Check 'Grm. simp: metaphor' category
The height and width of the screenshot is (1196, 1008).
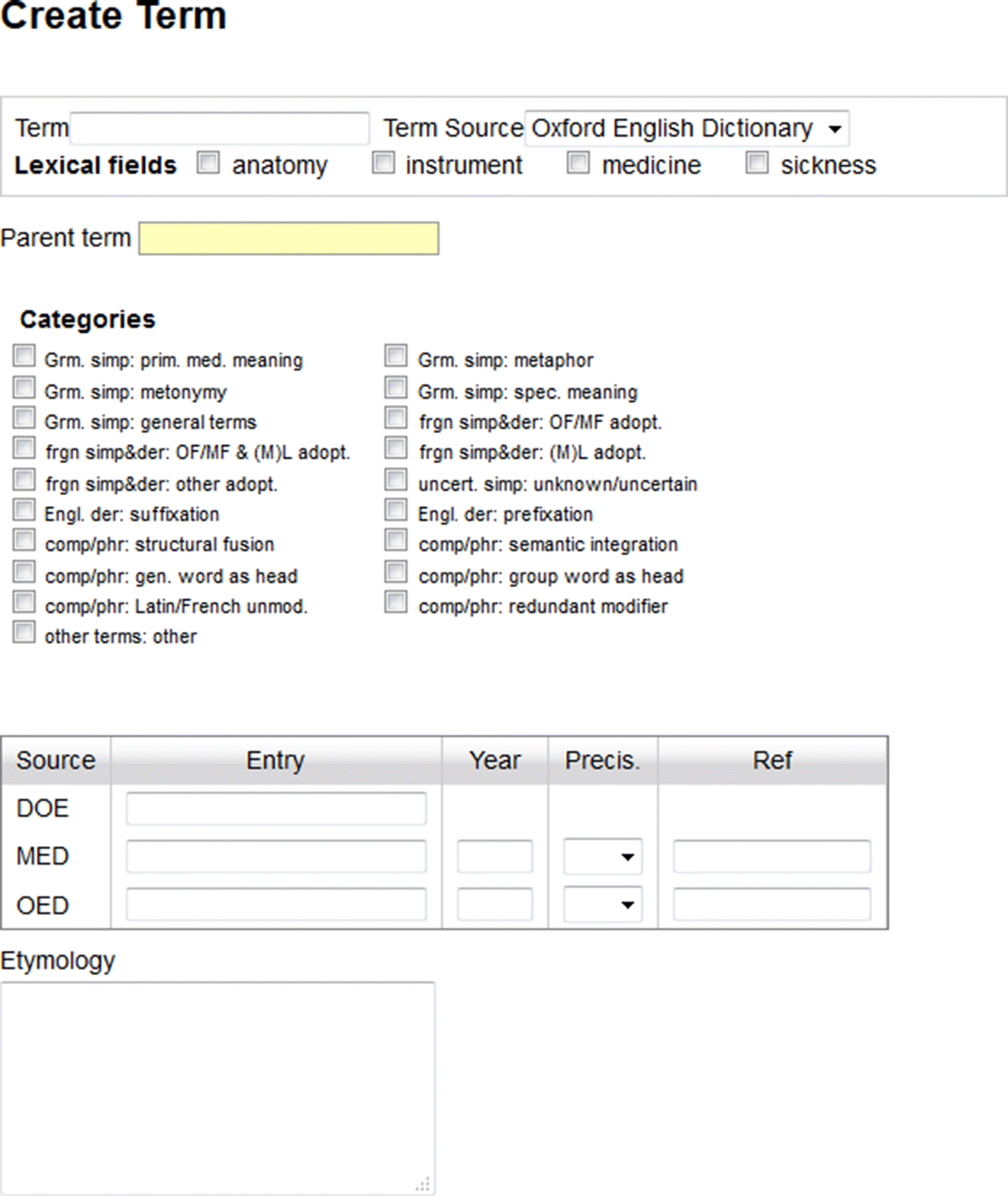click(x=396, y=356)
